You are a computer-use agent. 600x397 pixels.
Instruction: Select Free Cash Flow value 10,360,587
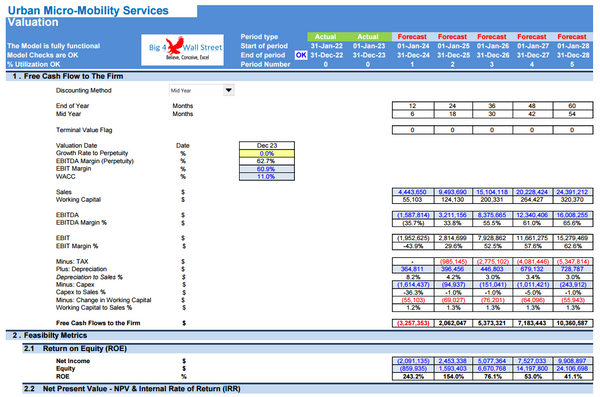(x=572, y=323)
